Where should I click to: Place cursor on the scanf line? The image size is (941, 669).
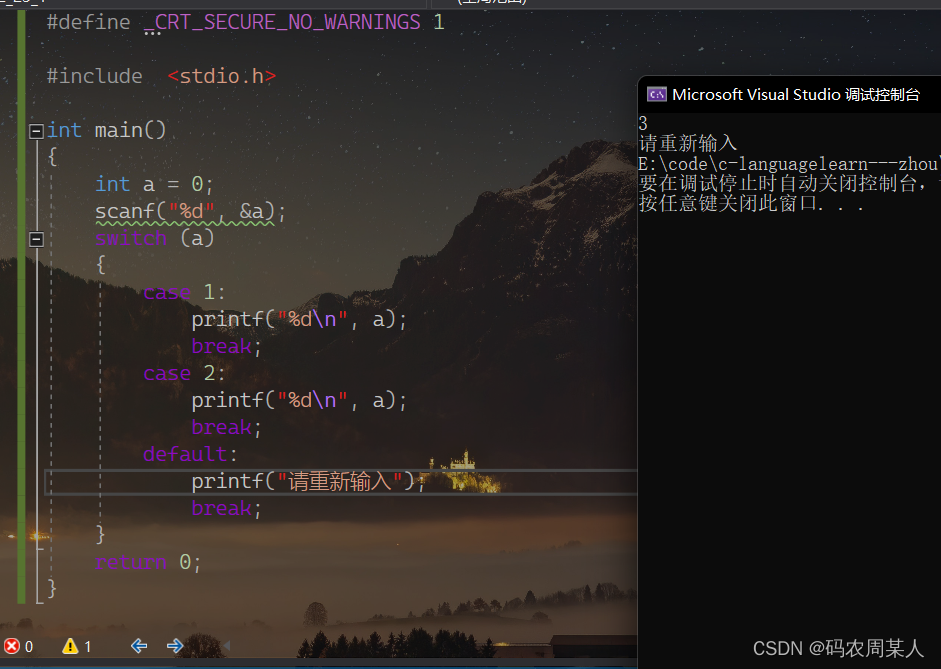coord(191,211)
